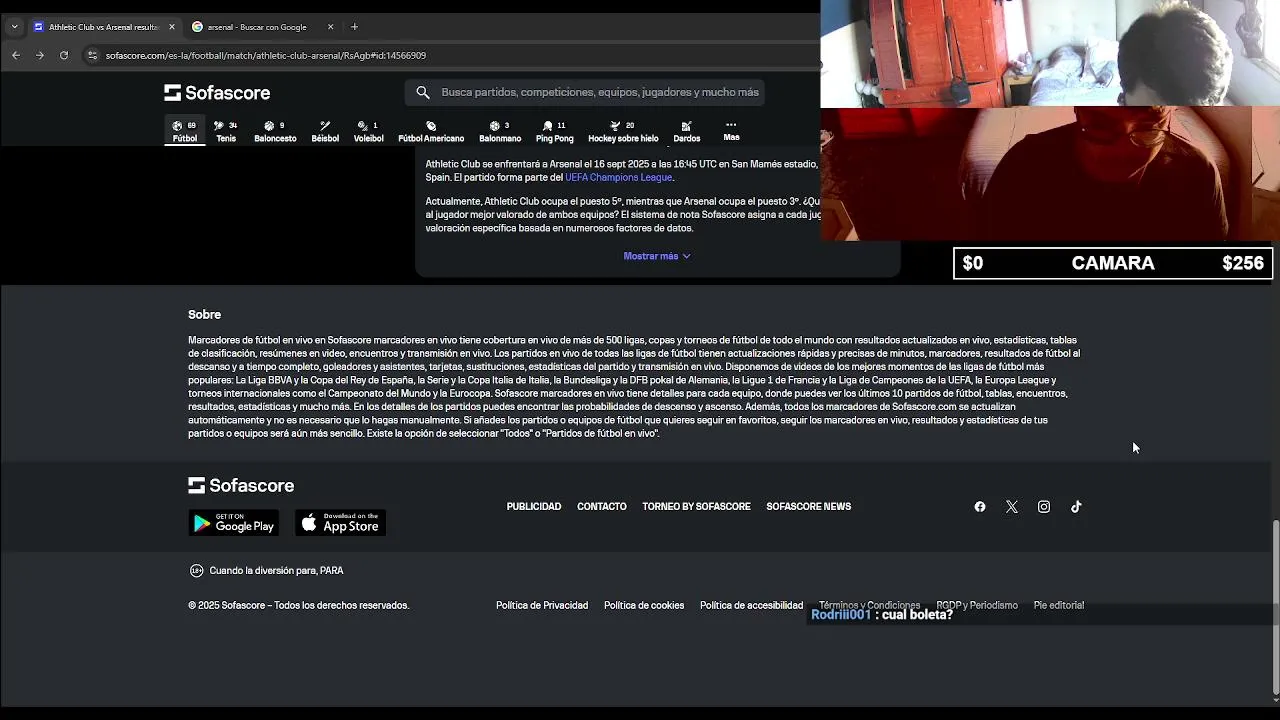Click the 18+ responsible gaming icon

196,570
